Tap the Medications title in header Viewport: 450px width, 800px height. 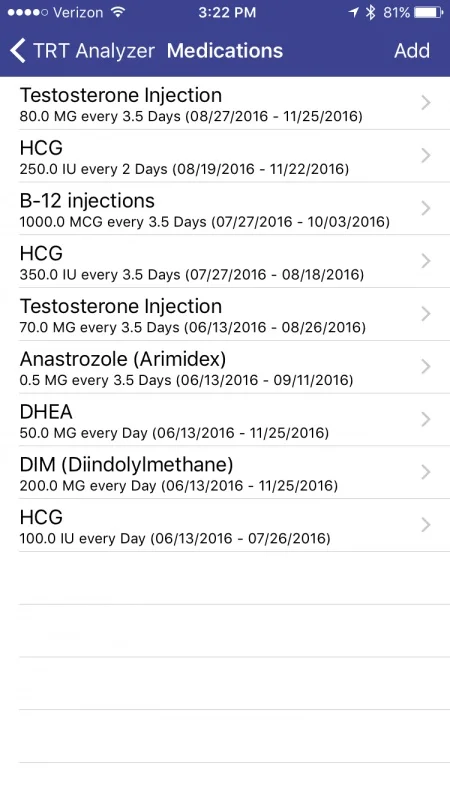[225, 51]
